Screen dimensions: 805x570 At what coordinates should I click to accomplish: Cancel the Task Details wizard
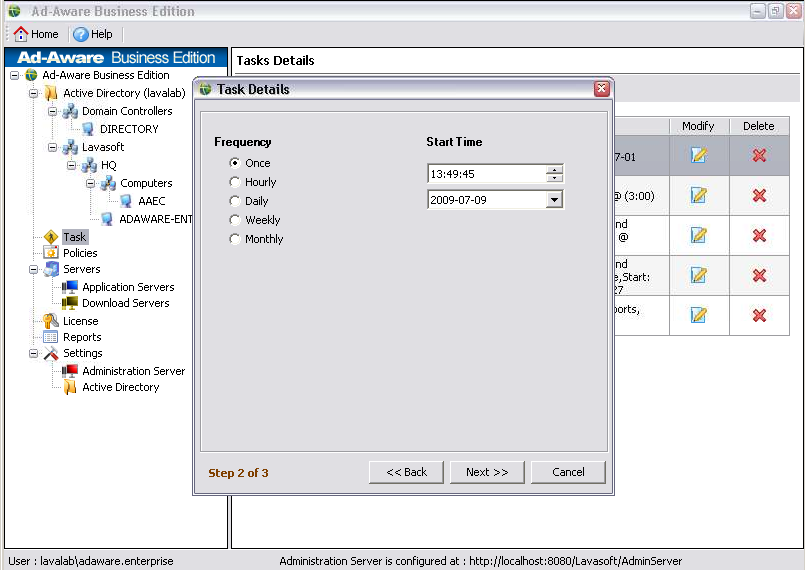tap(568, 472)
